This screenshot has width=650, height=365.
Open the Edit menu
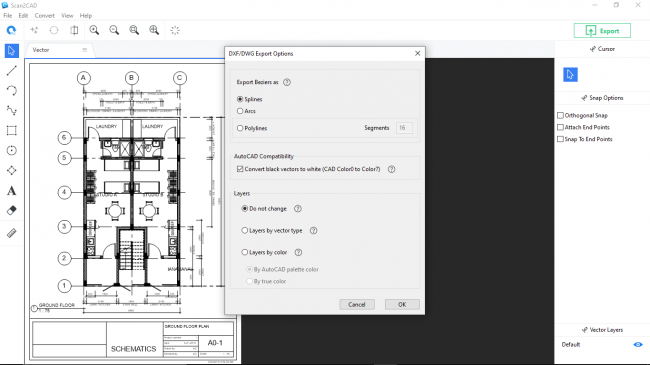click(x=23, y=15)
